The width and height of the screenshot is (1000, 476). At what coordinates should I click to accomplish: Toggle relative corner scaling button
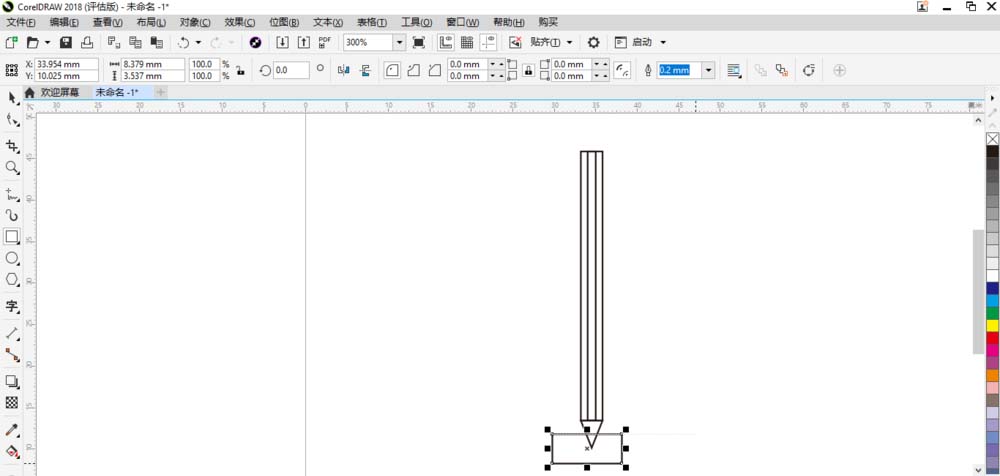622,70
